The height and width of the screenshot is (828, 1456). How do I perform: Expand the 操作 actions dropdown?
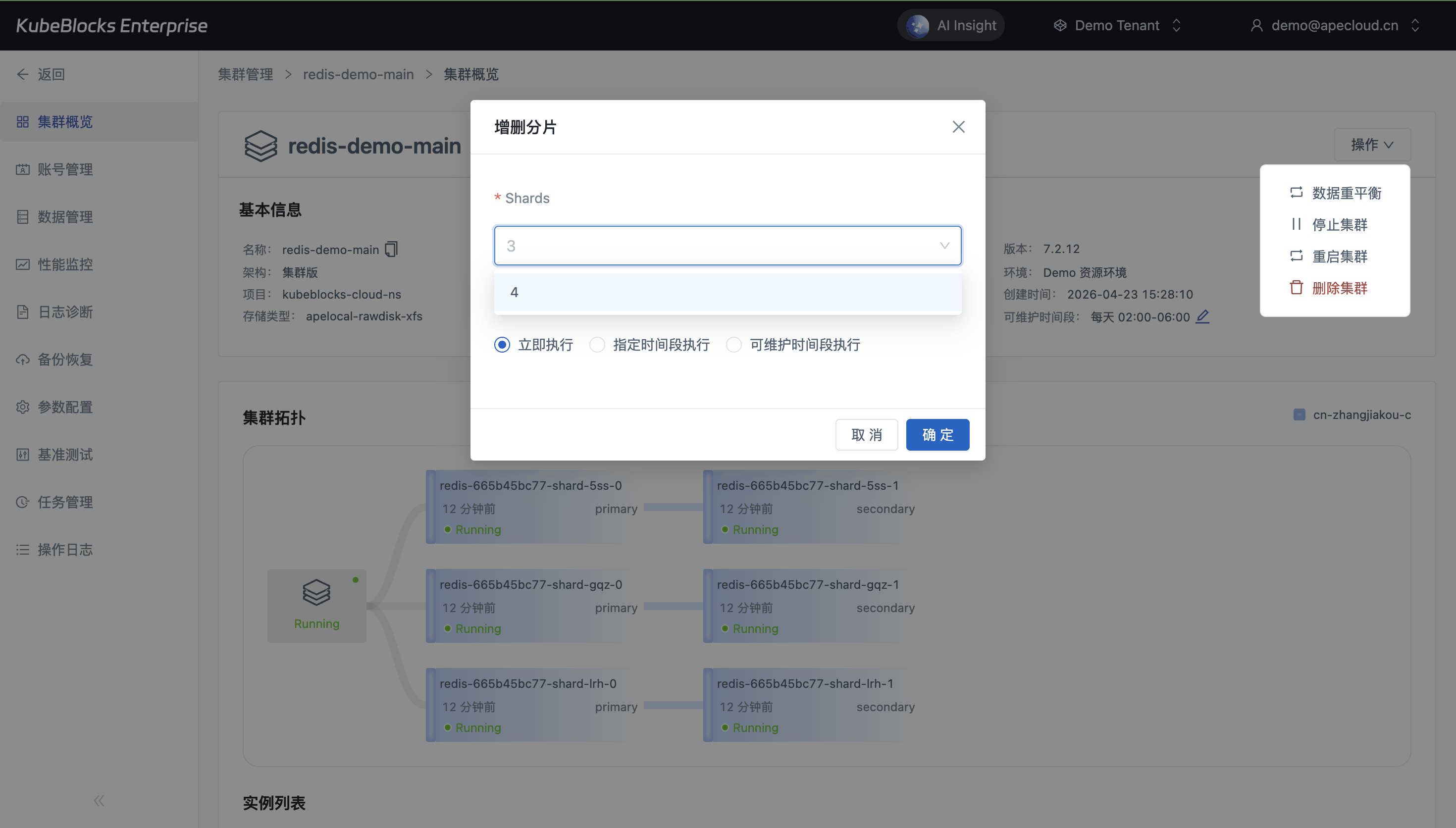tap(1372, 145)
